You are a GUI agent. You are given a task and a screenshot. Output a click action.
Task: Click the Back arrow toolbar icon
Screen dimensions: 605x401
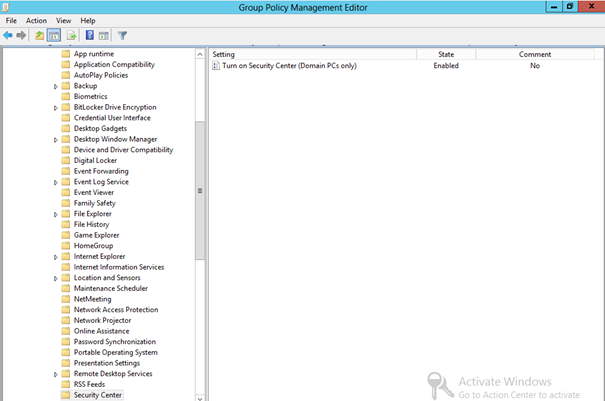(8, 36)
